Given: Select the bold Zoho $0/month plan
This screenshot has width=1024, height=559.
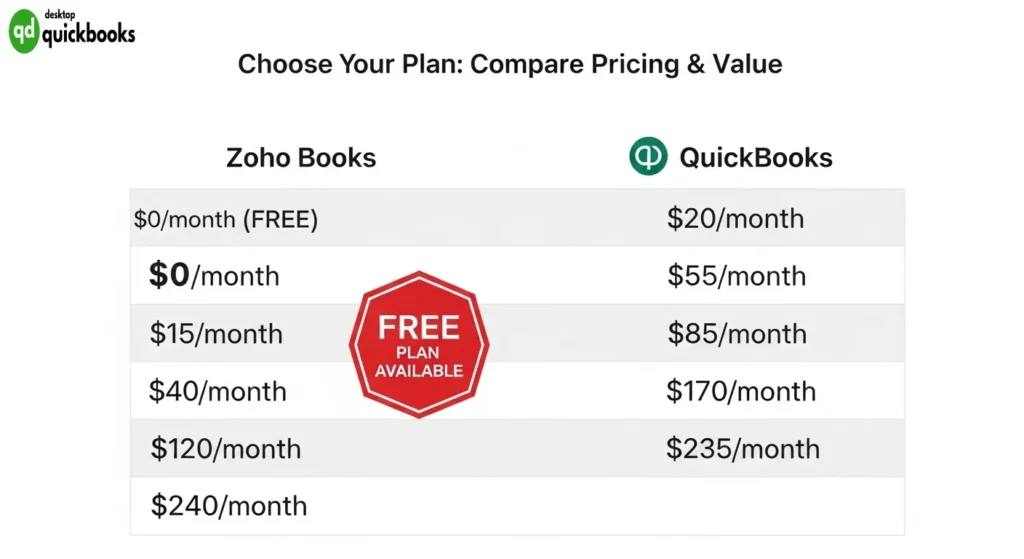Looking at the screenshot, I should coord(214,275).
